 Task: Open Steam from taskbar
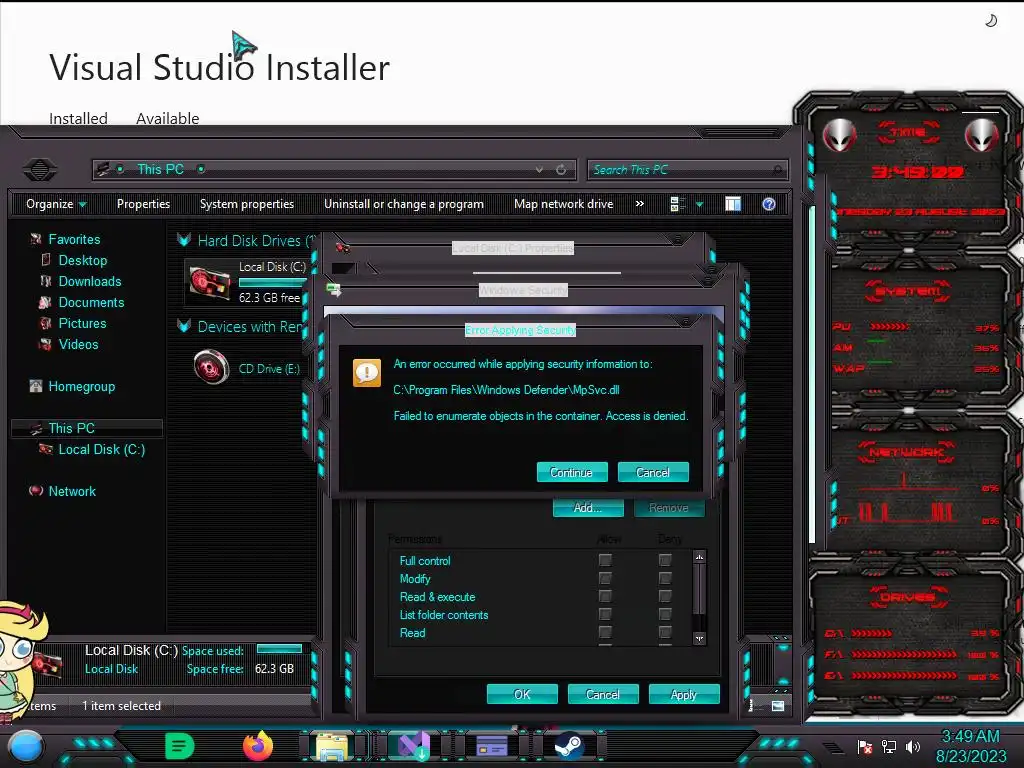[569, 746]
